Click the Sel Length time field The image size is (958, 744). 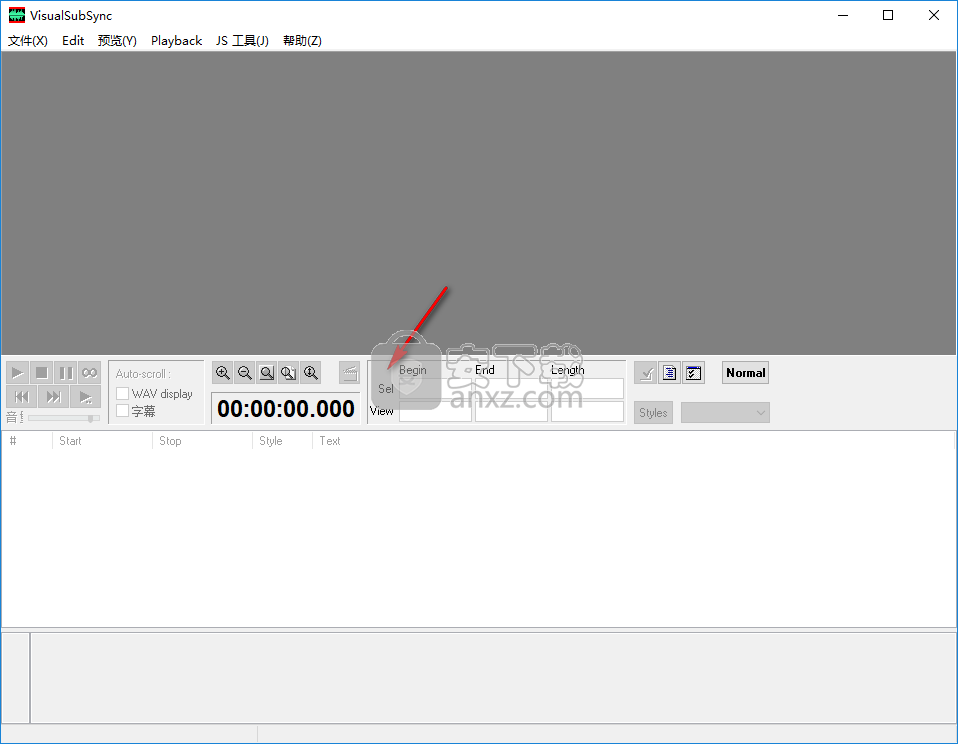[x=587, y=388]
